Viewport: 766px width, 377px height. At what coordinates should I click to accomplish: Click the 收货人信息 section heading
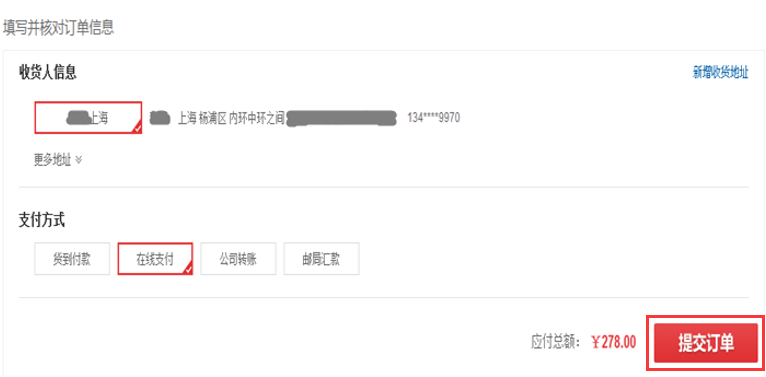coord(48,73)
